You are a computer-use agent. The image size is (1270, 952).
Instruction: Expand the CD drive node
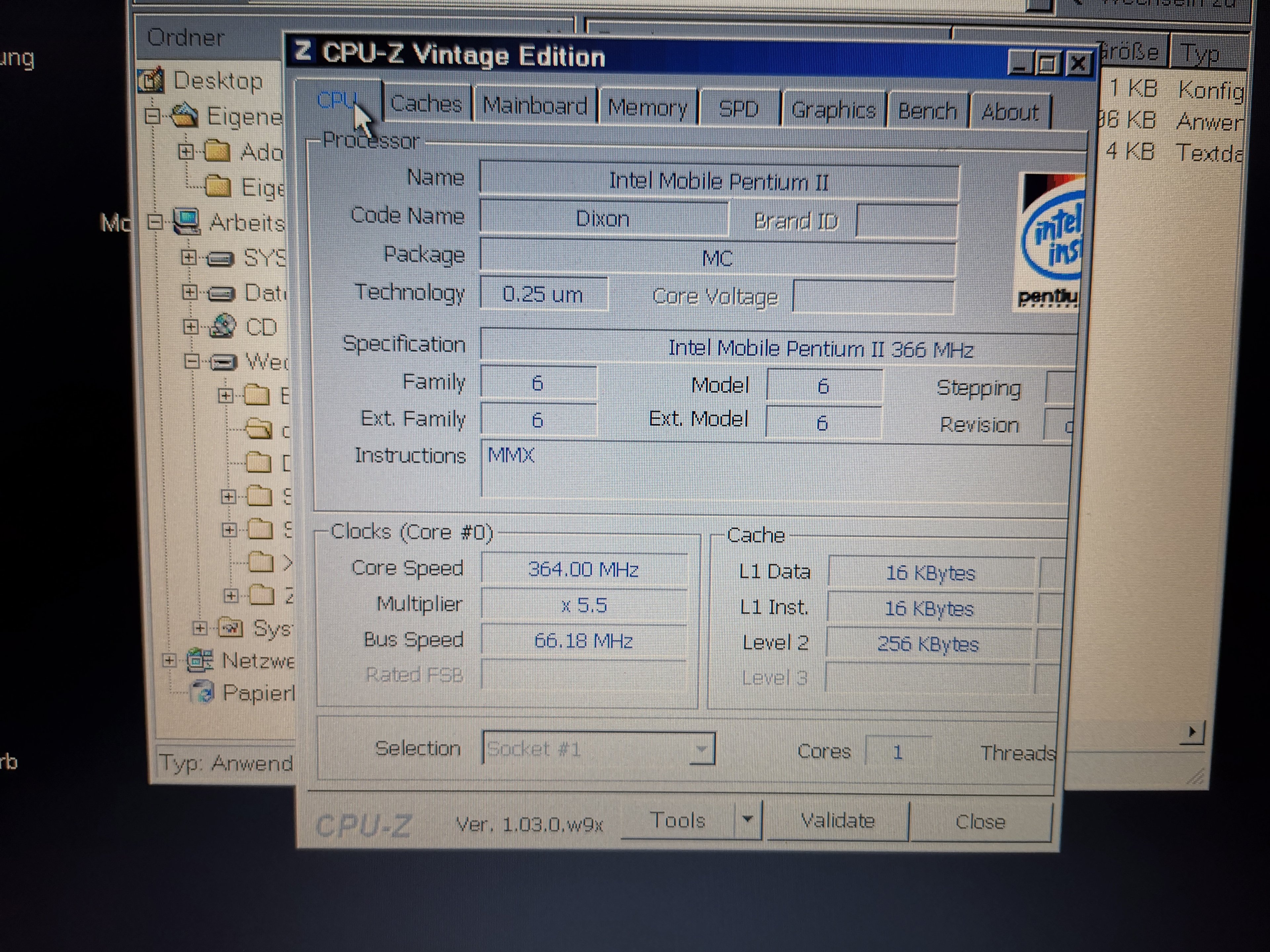coord(190,327)
